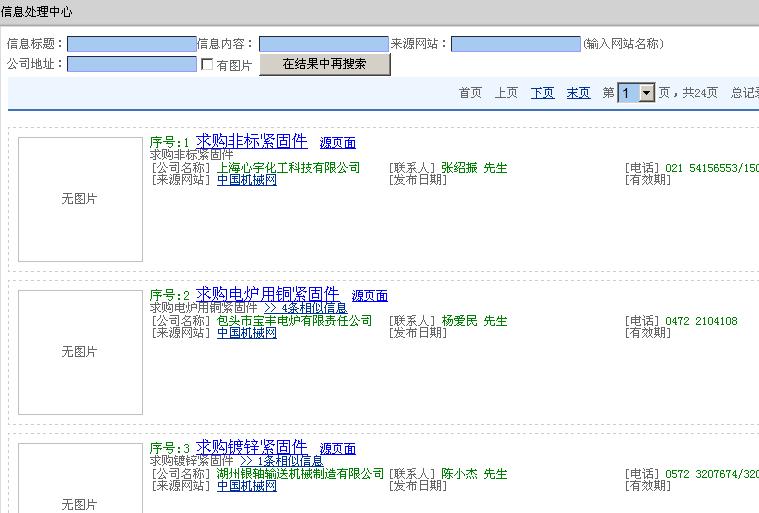The width and height of the screenshot is (759, 513).
Task: Open the 求购非标紧固件 listing title
Action: coord(251,141)
